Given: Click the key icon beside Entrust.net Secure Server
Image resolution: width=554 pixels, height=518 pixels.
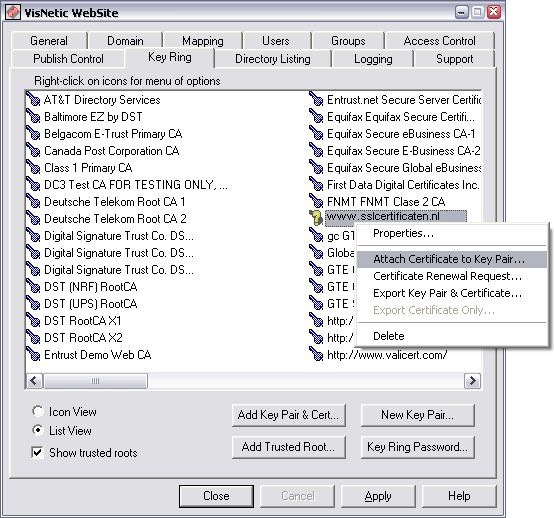Looking at the screenshot, I should [x=316, y=100].
